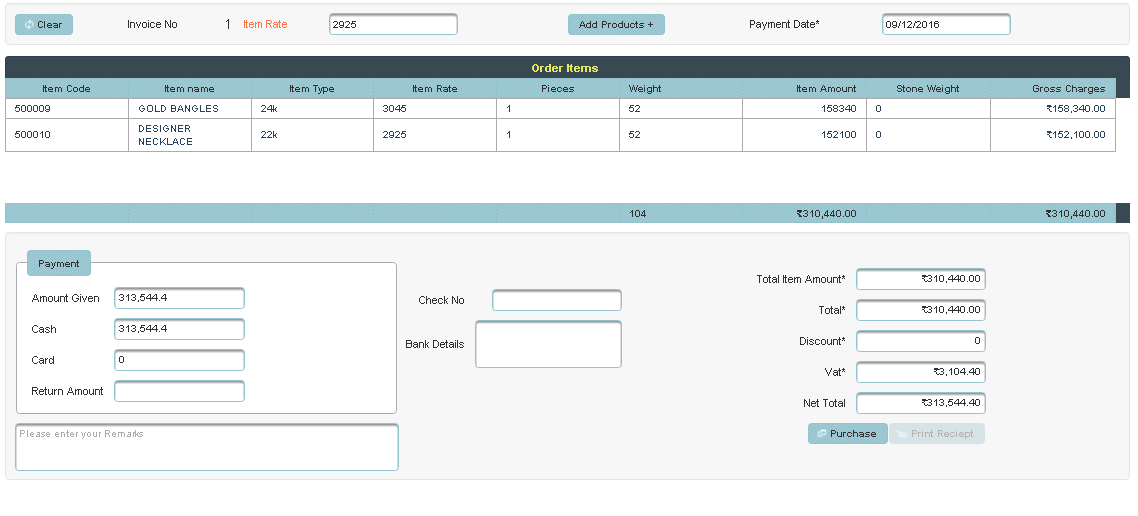This screenshot has height=516, width=1138.
Task: Click the Vat amount field
Action: (x=920, y=372)
